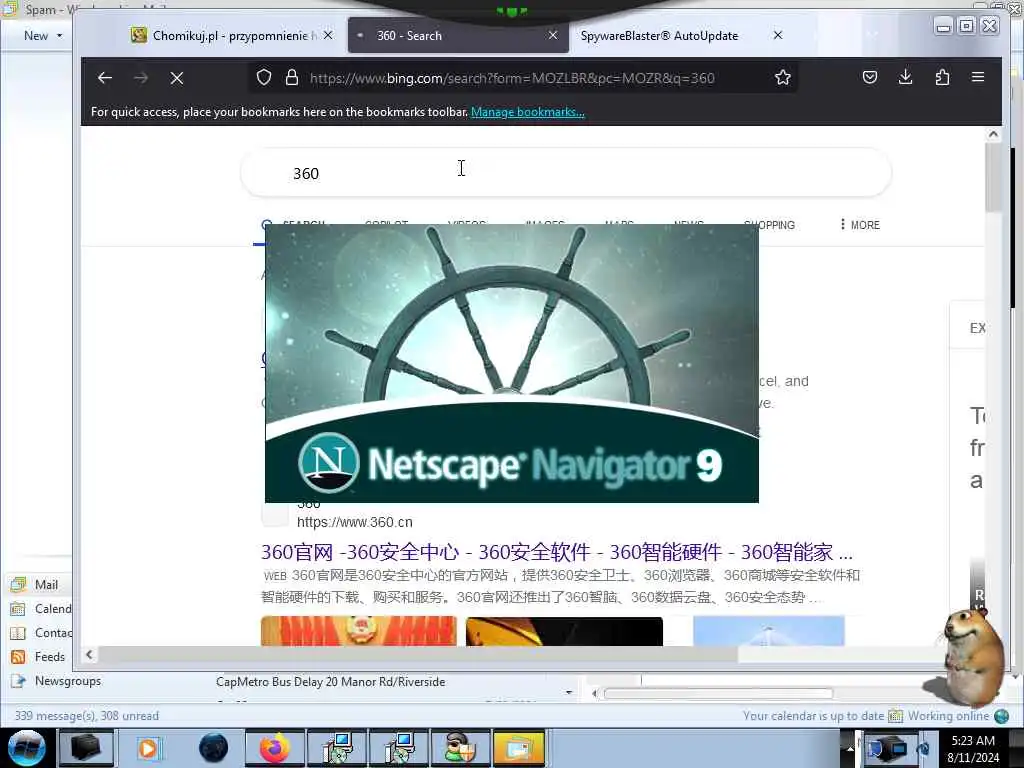The image size is (1024, 768).
Task: Open the Firefox downloads arrow icon
Action: coord(905,77)
